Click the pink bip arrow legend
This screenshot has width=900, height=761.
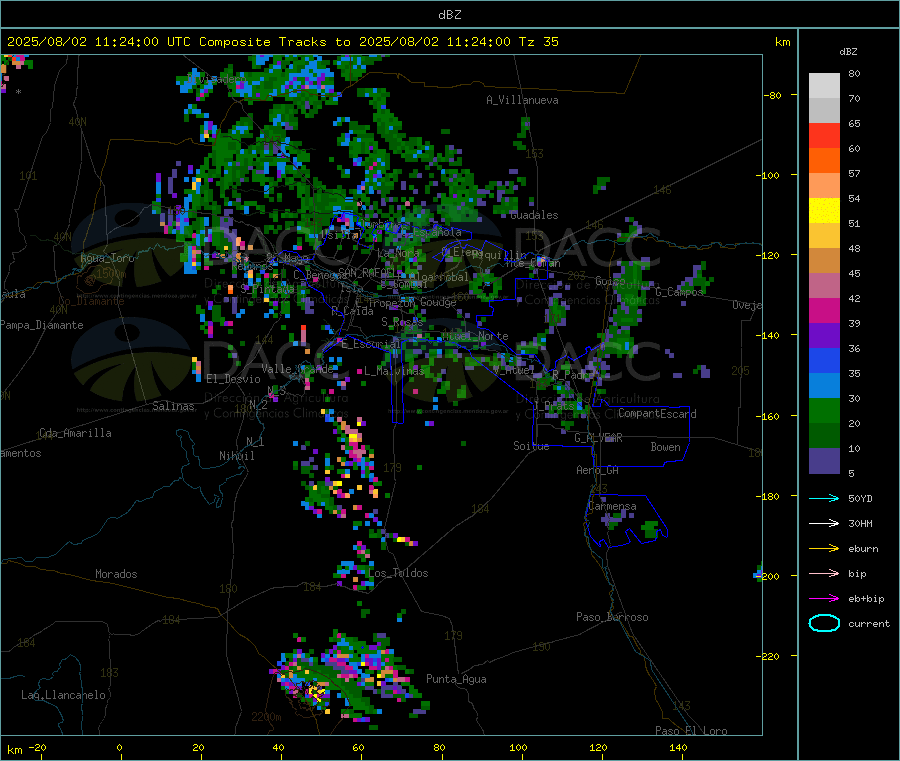[x=824, y=573]
